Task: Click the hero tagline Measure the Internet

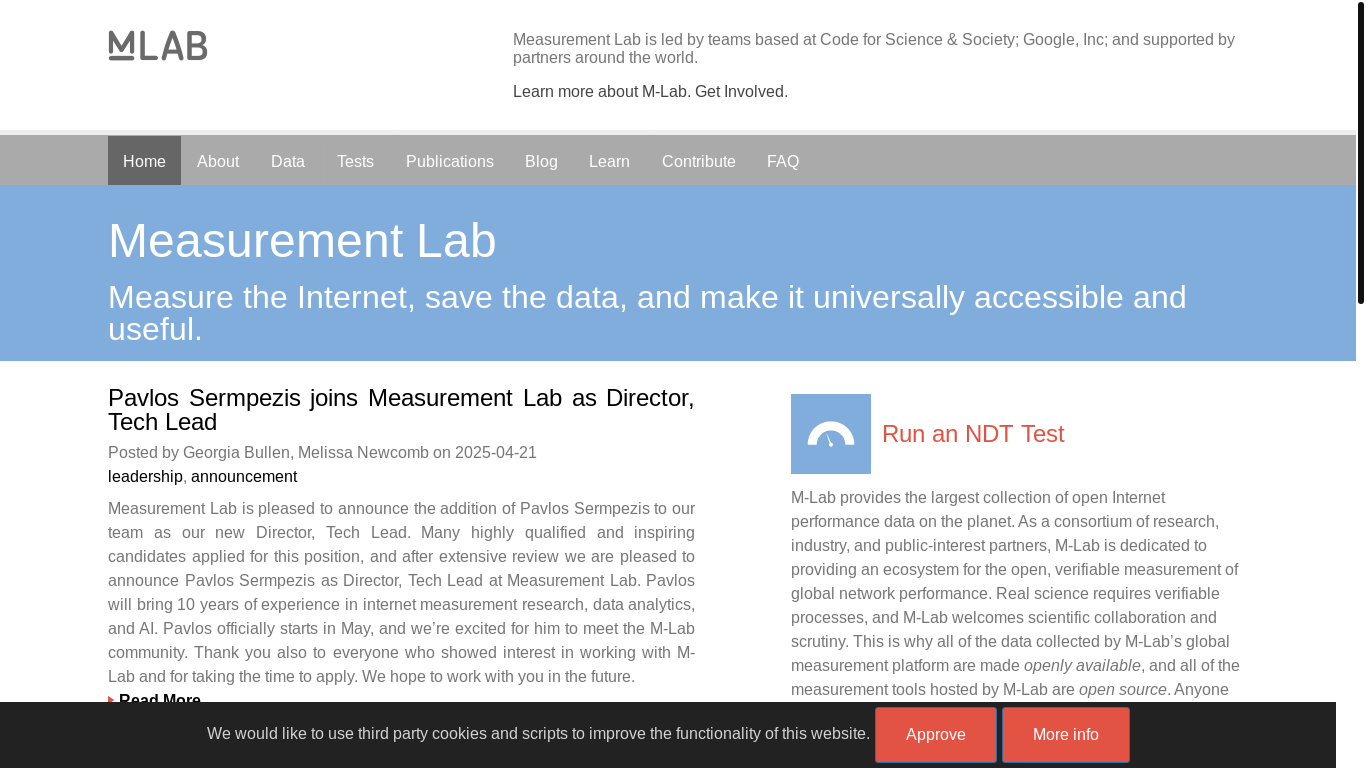Action: tap(647, 313)
